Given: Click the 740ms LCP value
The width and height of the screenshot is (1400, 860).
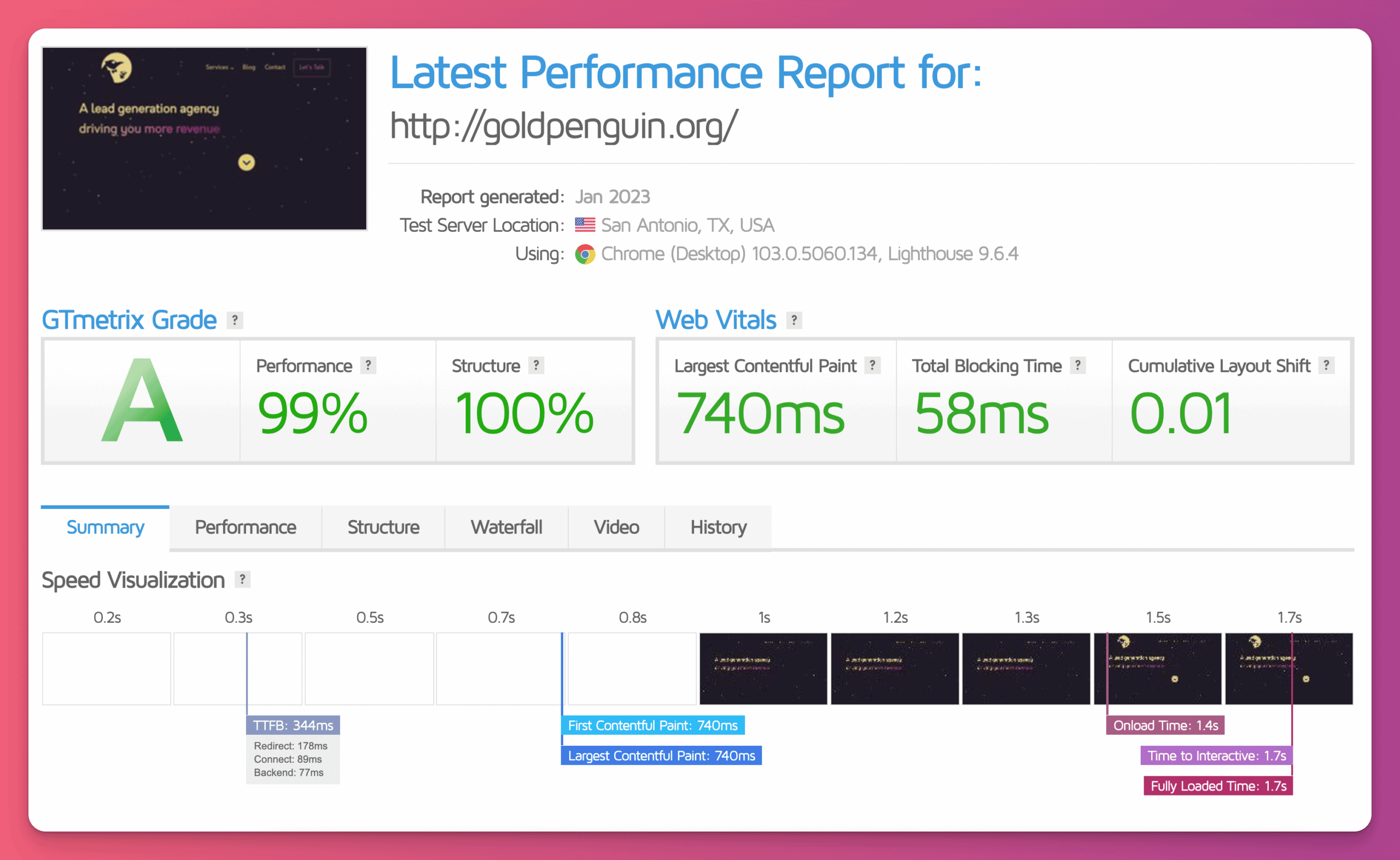Looking at the screenshot, I should [x=760, y=414].
